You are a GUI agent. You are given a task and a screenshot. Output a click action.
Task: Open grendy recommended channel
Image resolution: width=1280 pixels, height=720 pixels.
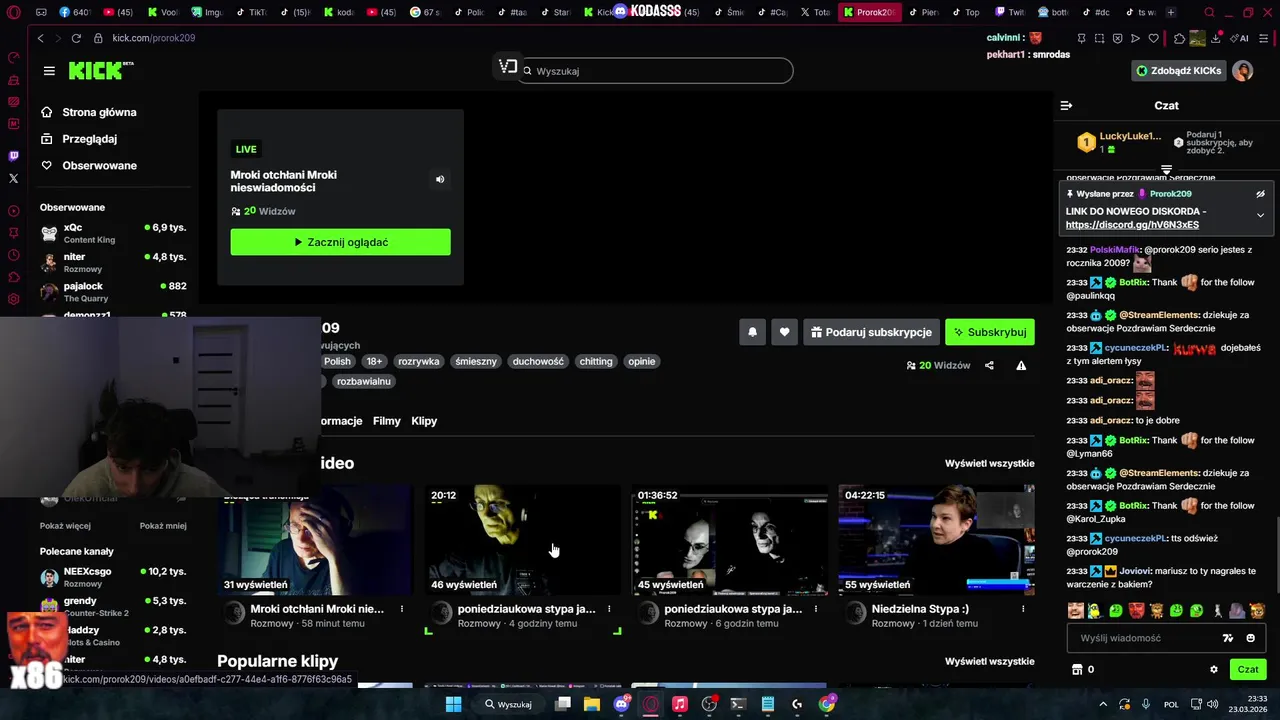tap(113, 607)
